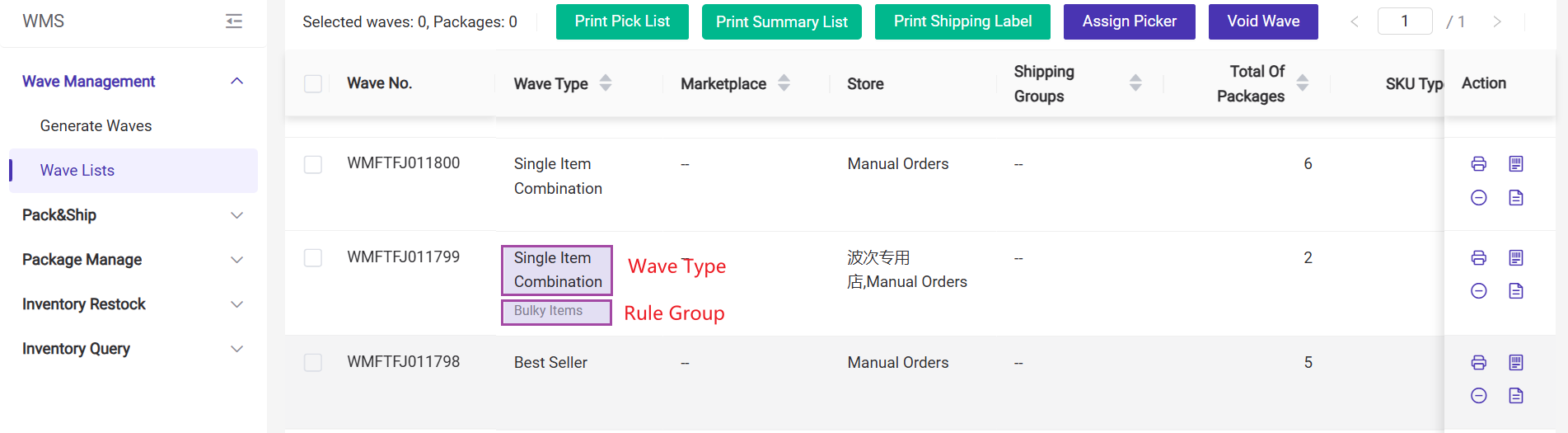Open Generate Waves menu item

point(96,126)
